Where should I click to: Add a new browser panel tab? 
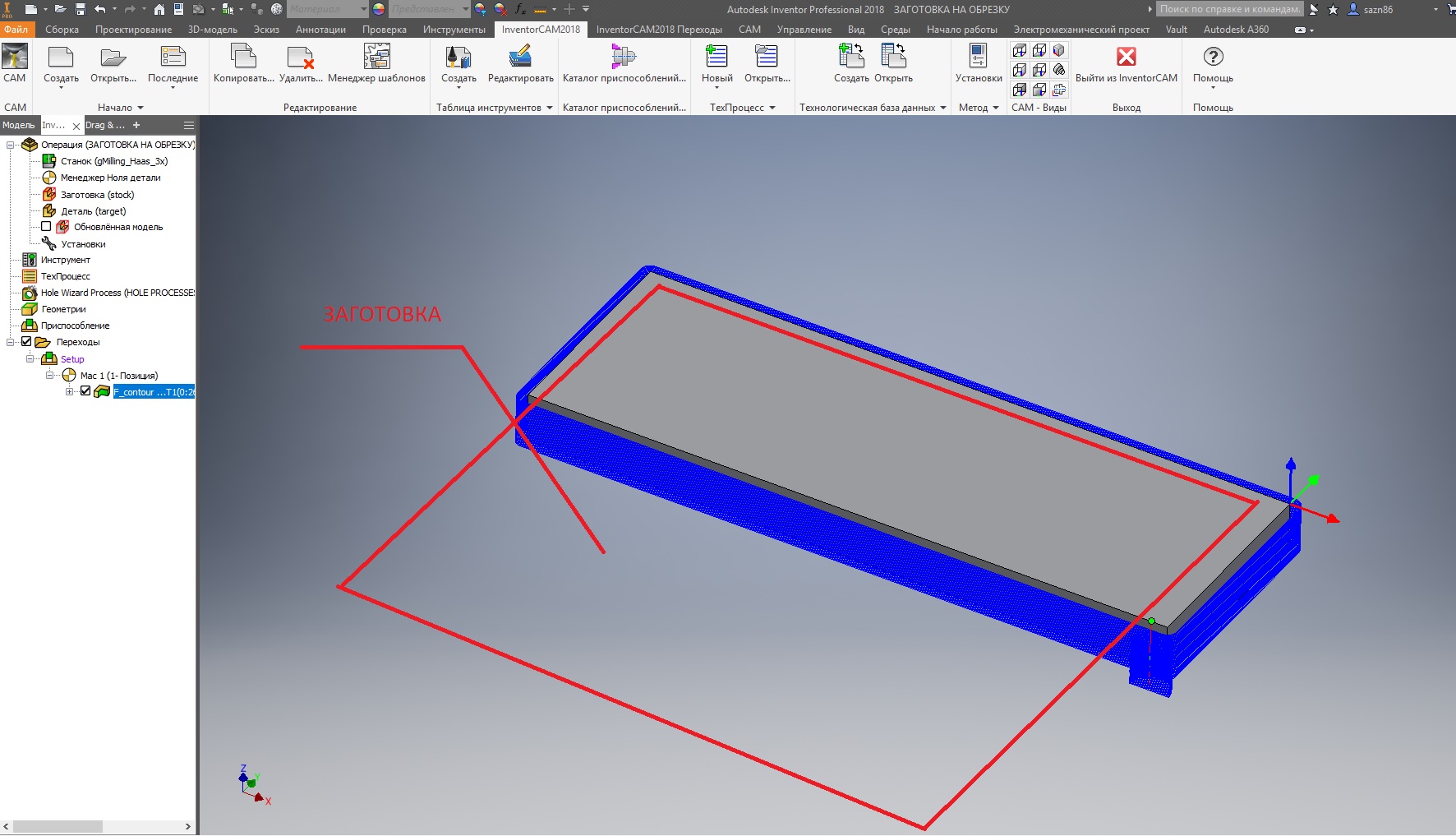pos(136,126)
